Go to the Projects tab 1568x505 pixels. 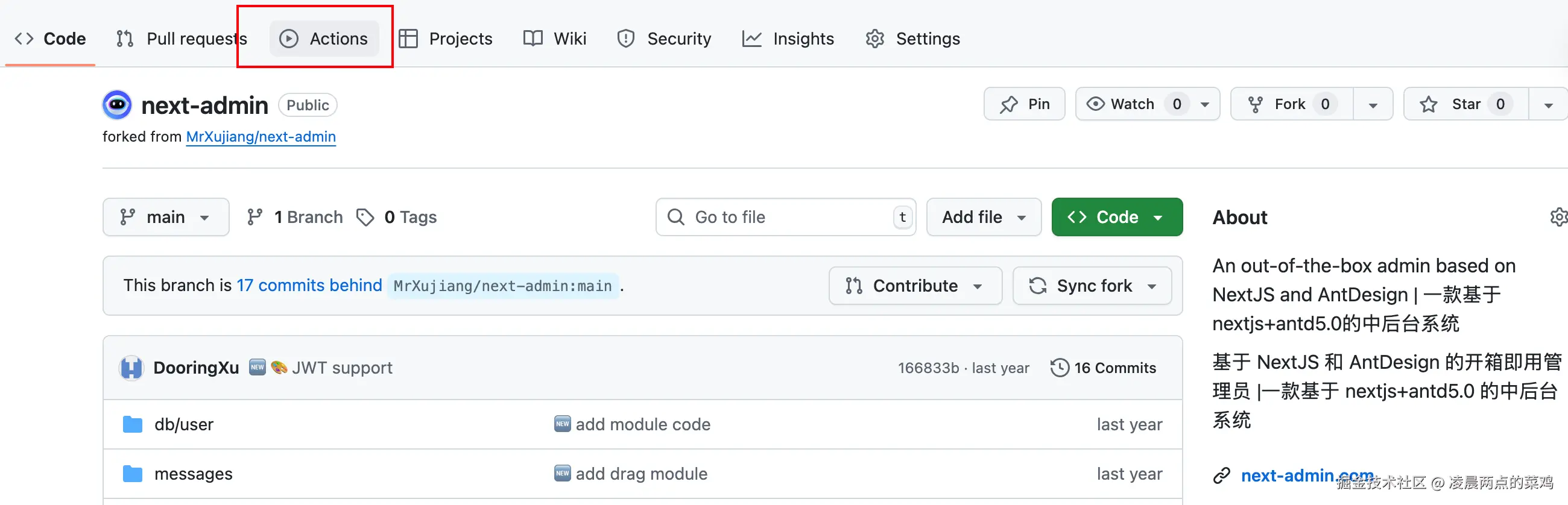coord(446,39)
